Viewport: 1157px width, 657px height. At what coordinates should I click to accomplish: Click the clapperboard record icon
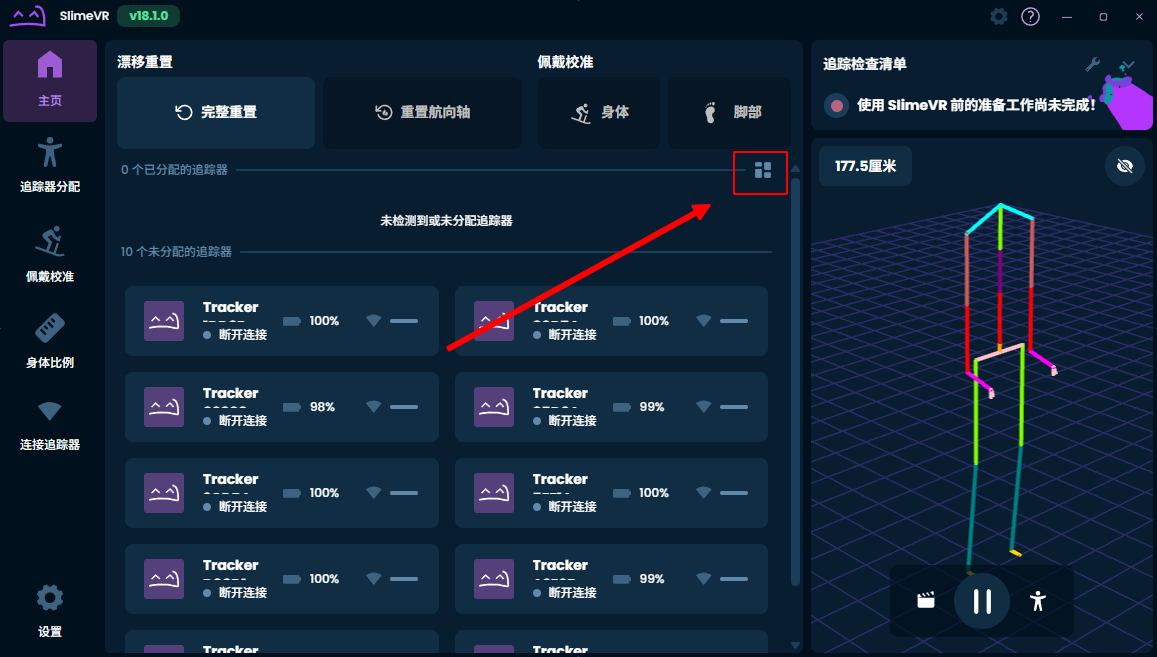[926, 600]
